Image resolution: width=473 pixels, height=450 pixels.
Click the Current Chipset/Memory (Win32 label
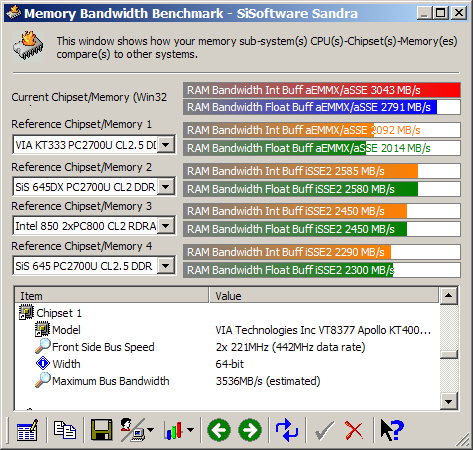click(89, 97)
